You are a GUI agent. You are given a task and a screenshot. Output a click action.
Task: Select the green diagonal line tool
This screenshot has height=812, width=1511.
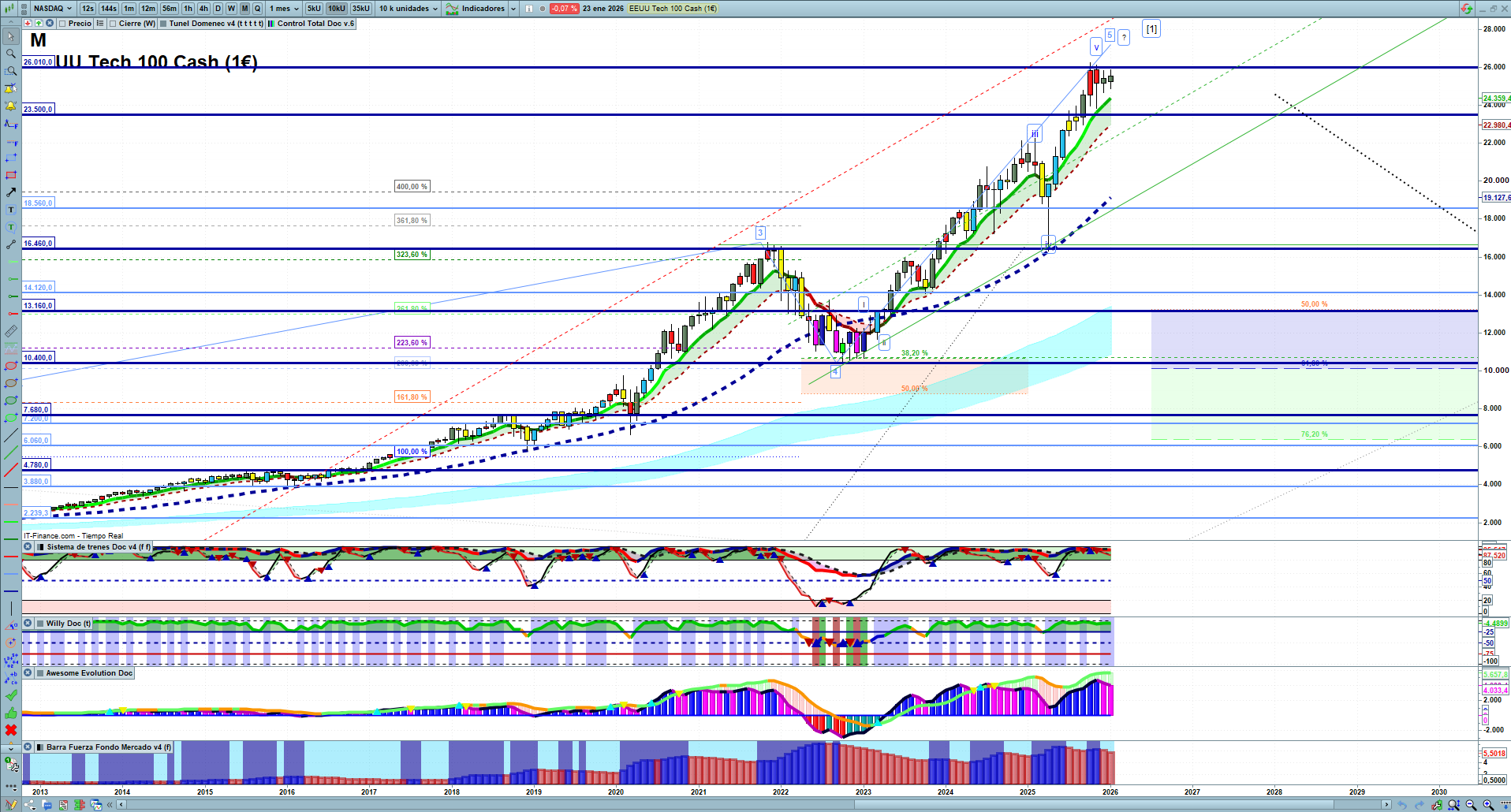[x=11, y=453]
